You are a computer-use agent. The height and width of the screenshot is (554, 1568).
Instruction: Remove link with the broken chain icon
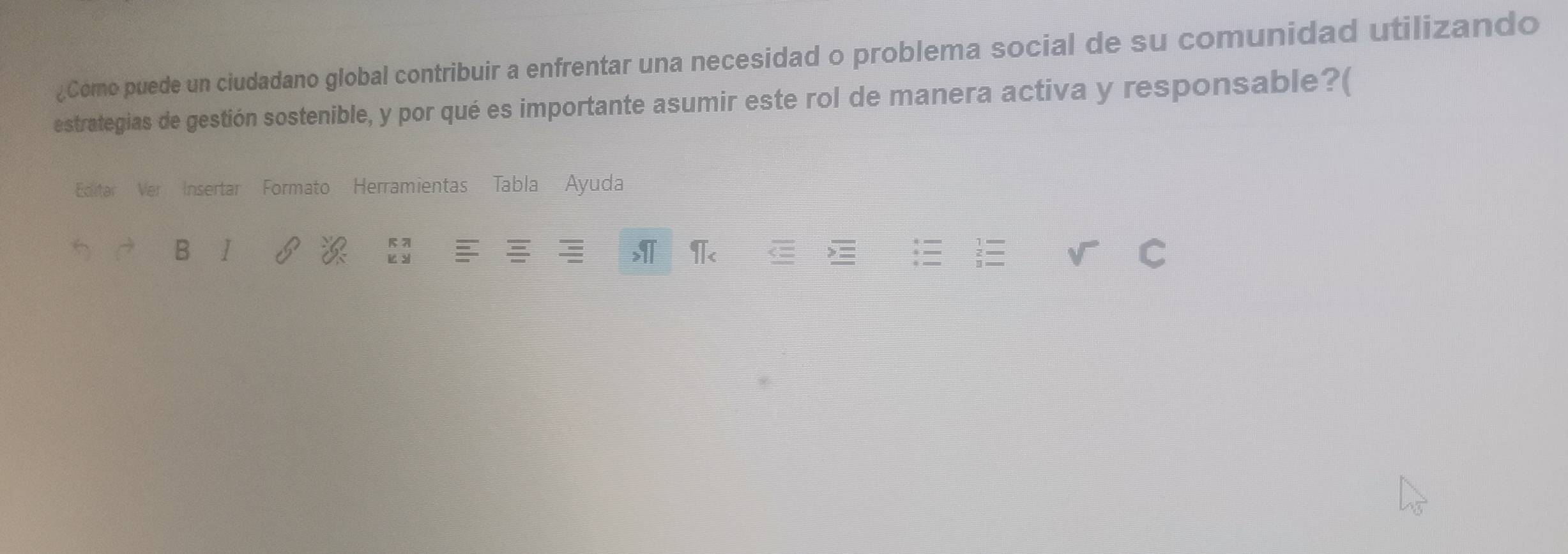[x=334, y=250]
